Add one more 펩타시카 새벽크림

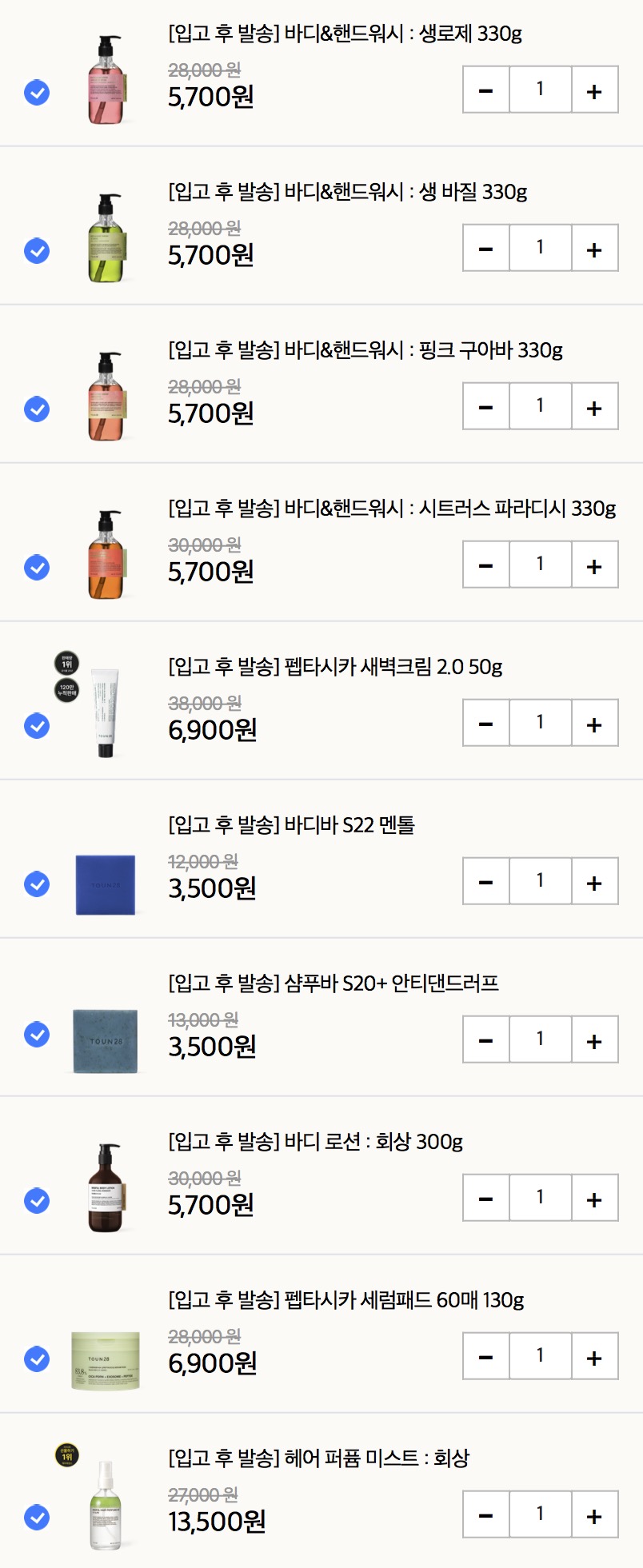[x=594, y=724]
